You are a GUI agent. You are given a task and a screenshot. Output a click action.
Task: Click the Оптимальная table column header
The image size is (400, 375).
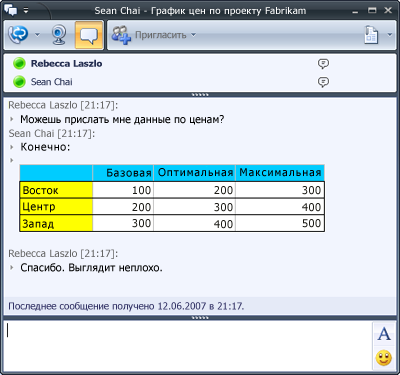pyautogui.click(x=195, y=173)
